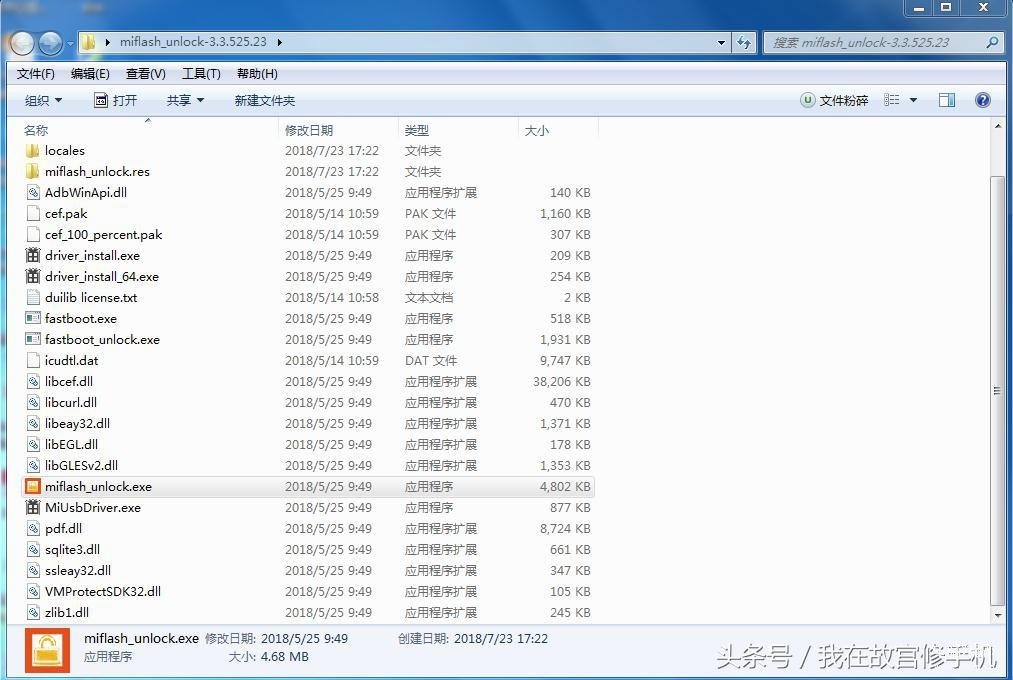Click the MiUsbDriver.exe installer icon
Screen dimensions: 1013x680
point(33,508)
